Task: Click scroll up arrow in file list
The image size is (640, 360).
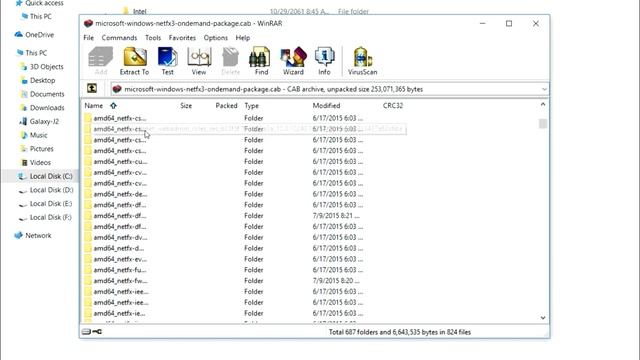Action: coord(543,104)
